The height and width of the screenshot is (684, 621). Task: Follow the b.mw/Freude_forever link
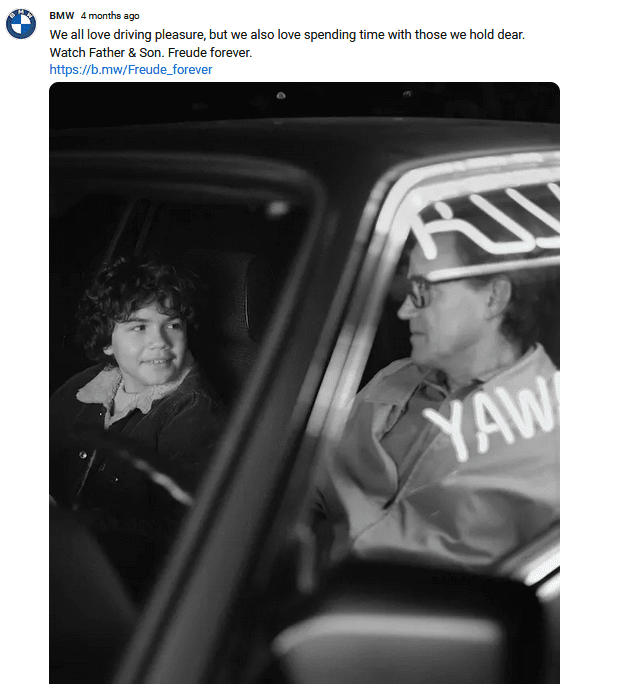click(131, 70)
